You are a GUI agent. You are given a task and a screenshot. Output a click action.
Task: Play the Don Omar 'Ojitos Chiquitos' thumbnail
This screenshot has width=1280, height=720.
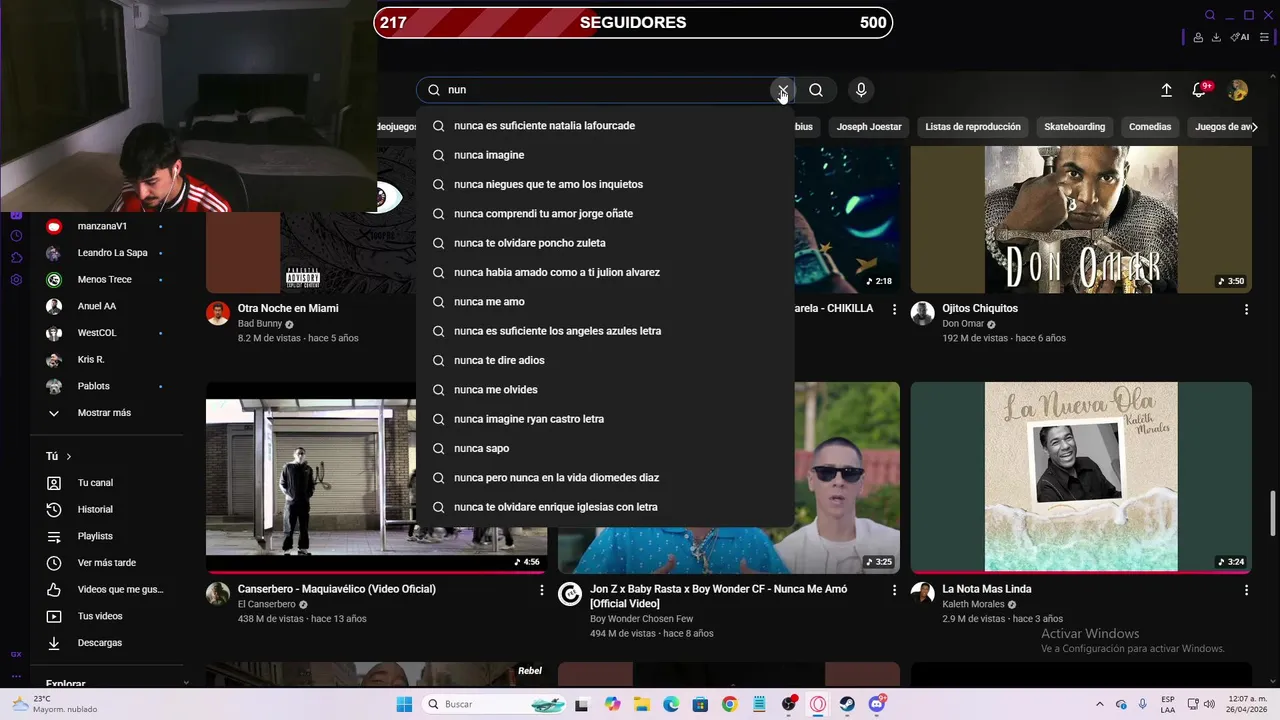[1081, 219]
